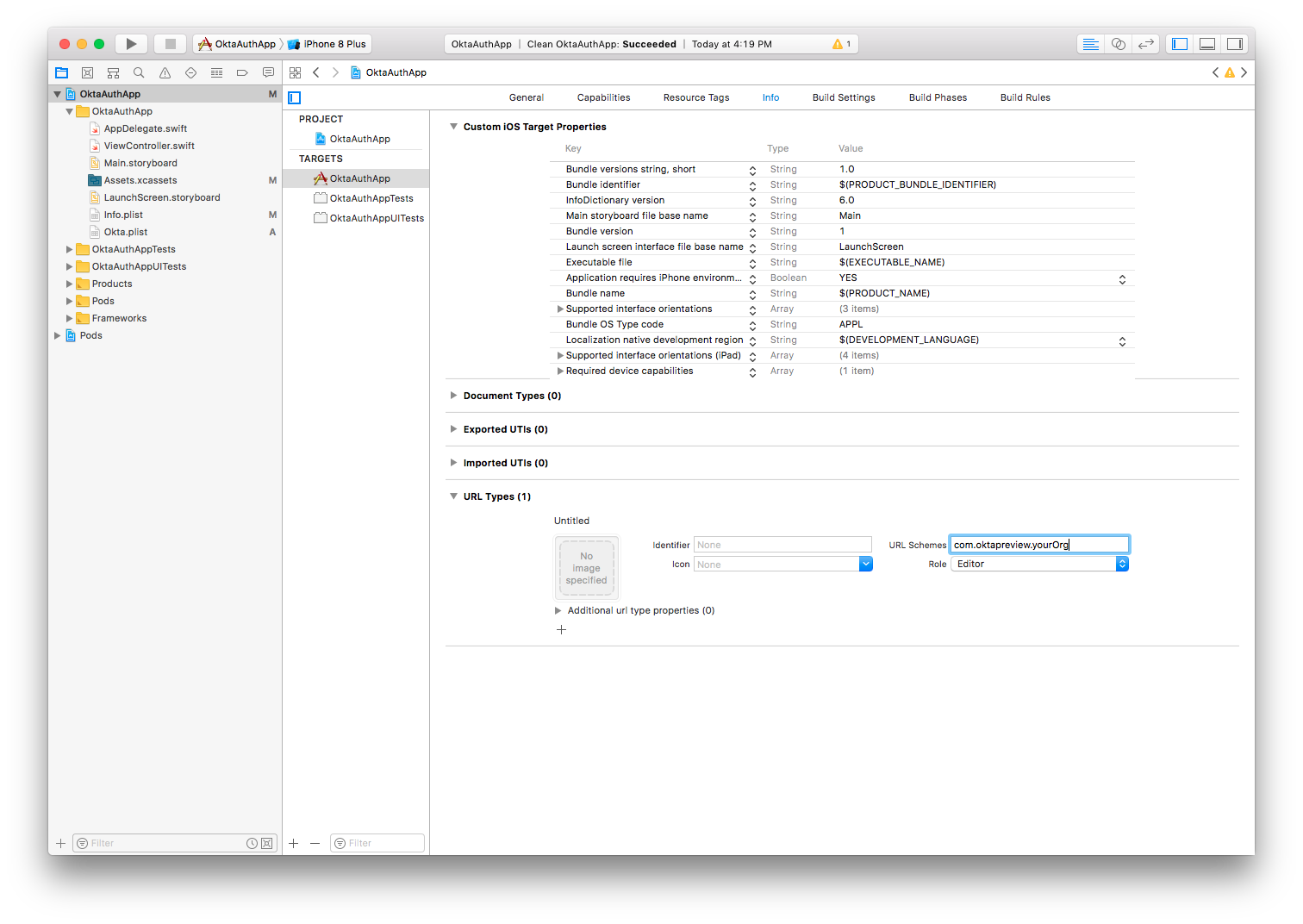Open the Capabilities tab
Screen dimensions: 1303x924
pyautogui.click(x=603, y=97)
